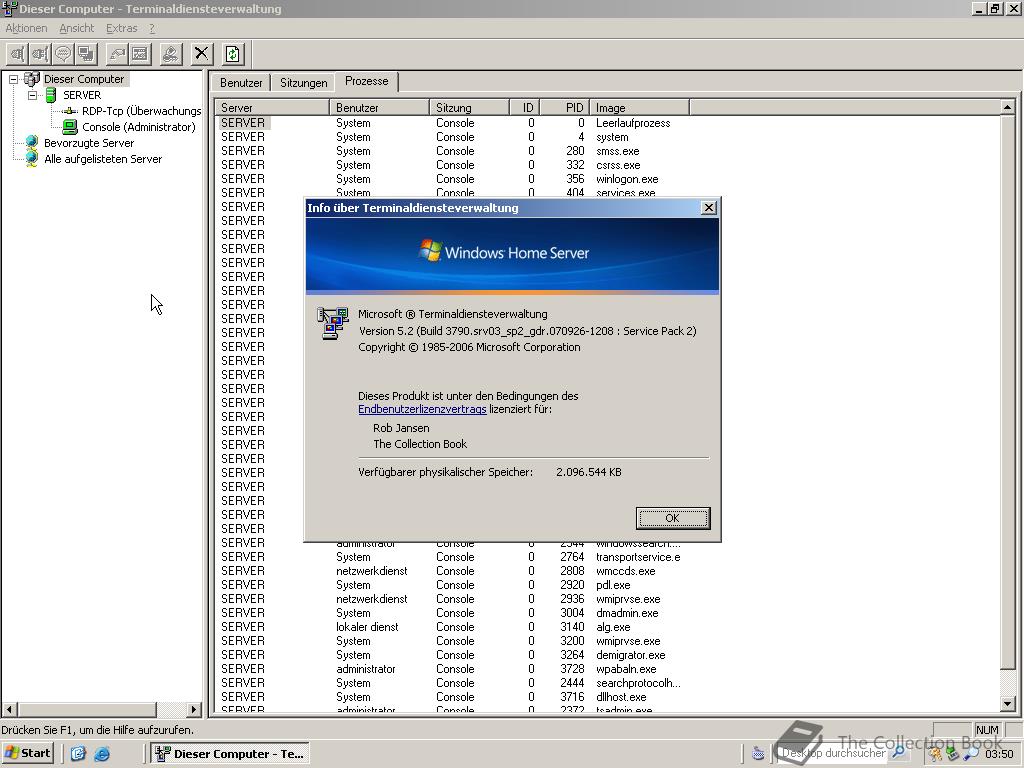The height and width of the screenshot is (768, 1024).
Task: Collapse the SERVER tree node
Action: 32,95
